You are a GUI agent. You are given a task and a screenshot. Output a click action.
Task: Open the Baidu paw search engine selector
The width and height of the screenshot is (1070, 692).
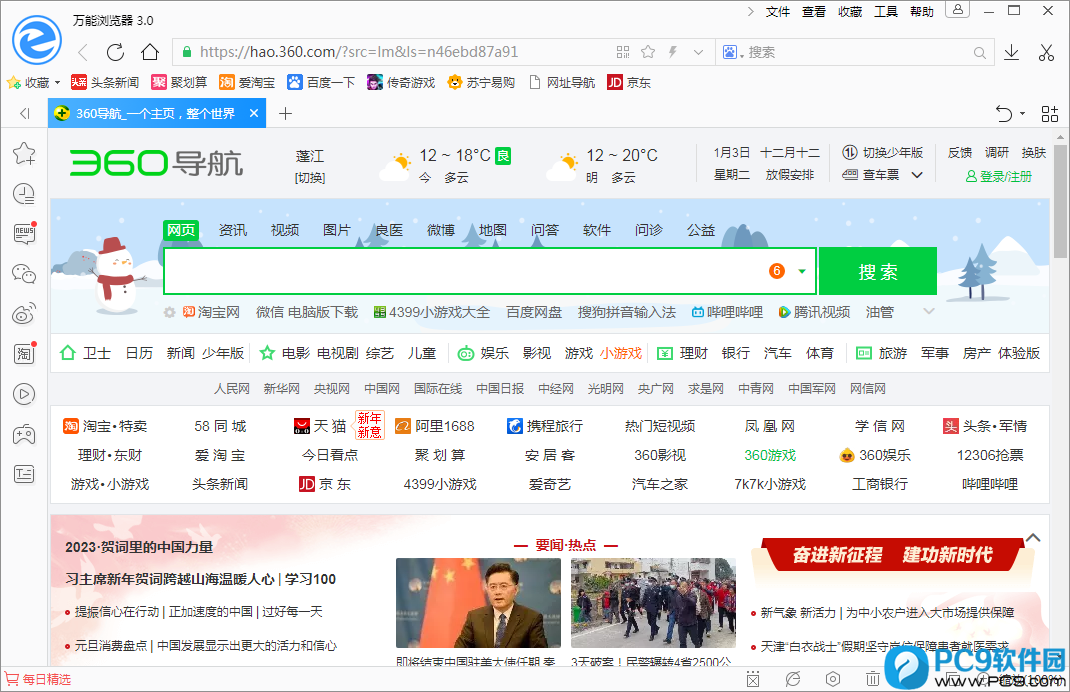coord(733,53)
